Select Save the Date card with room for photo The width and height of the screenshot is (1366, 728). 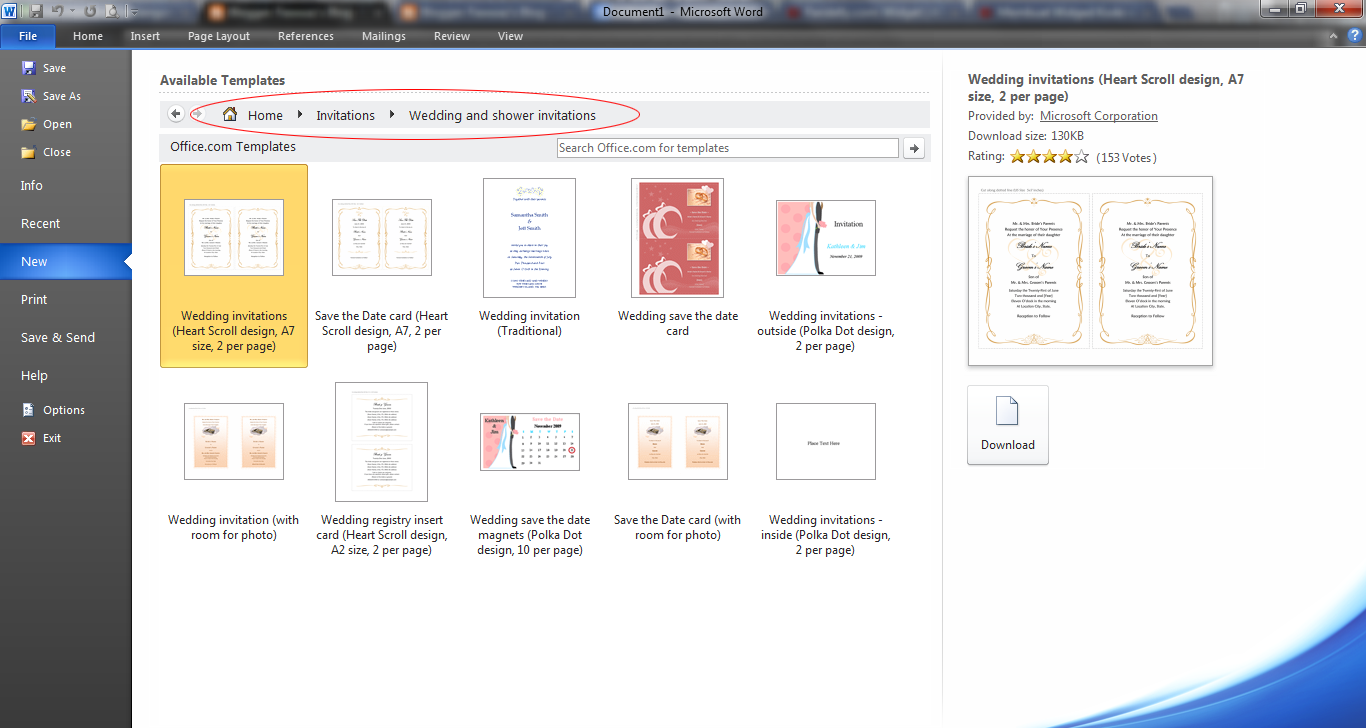pos(678,469)
